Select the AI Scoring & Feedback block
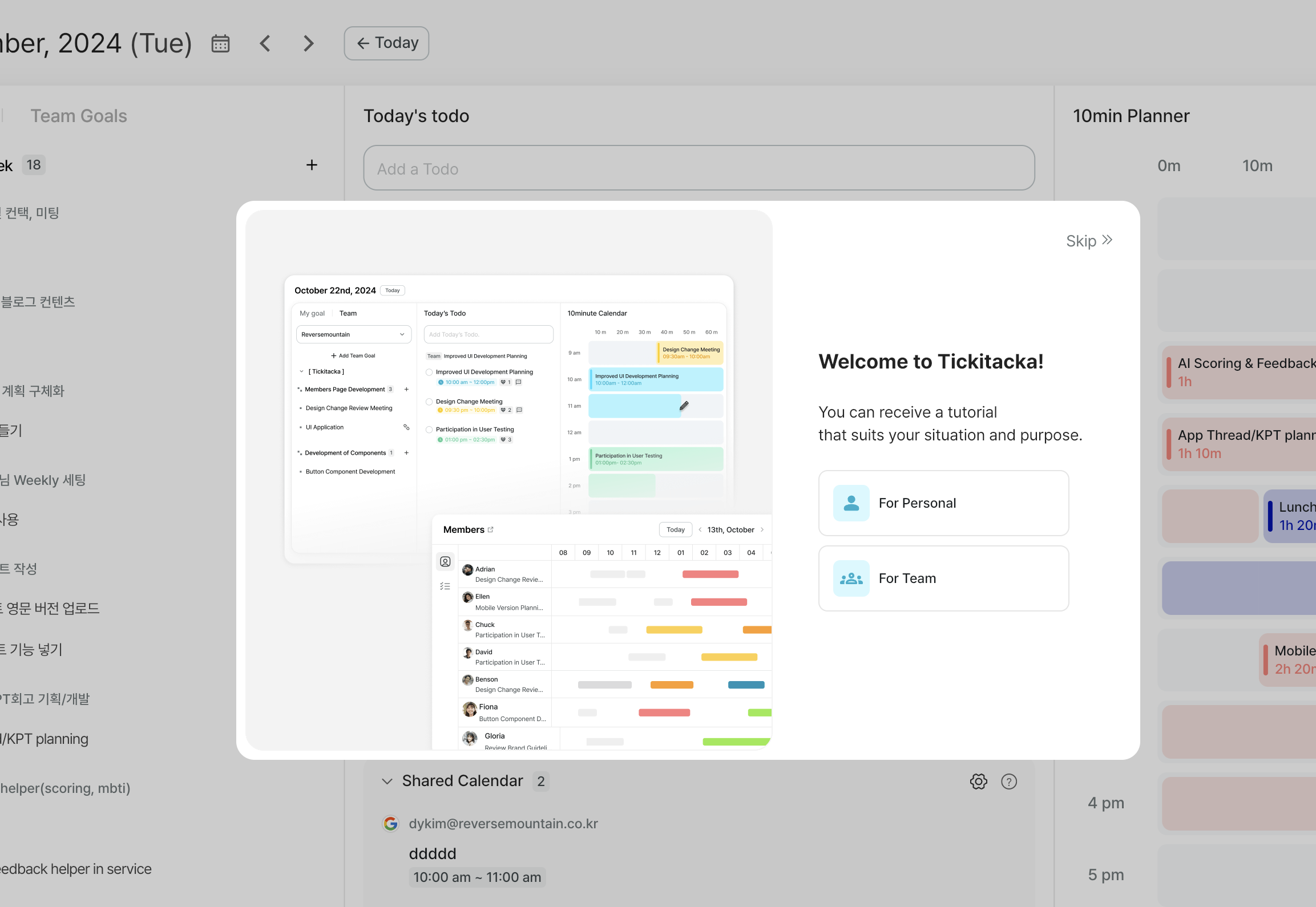 pyautogui.click(x=1239, y=372)
